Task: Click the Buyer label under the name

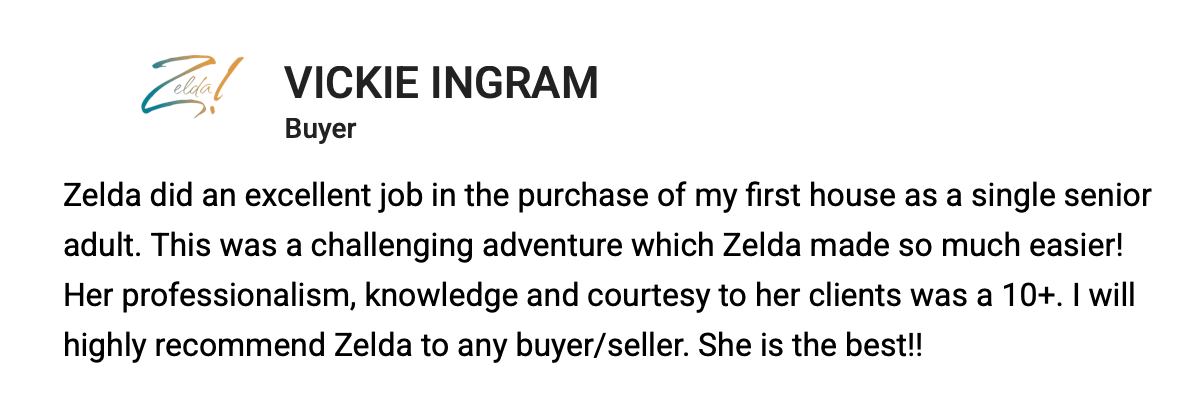Action: [x=320, y=130]
